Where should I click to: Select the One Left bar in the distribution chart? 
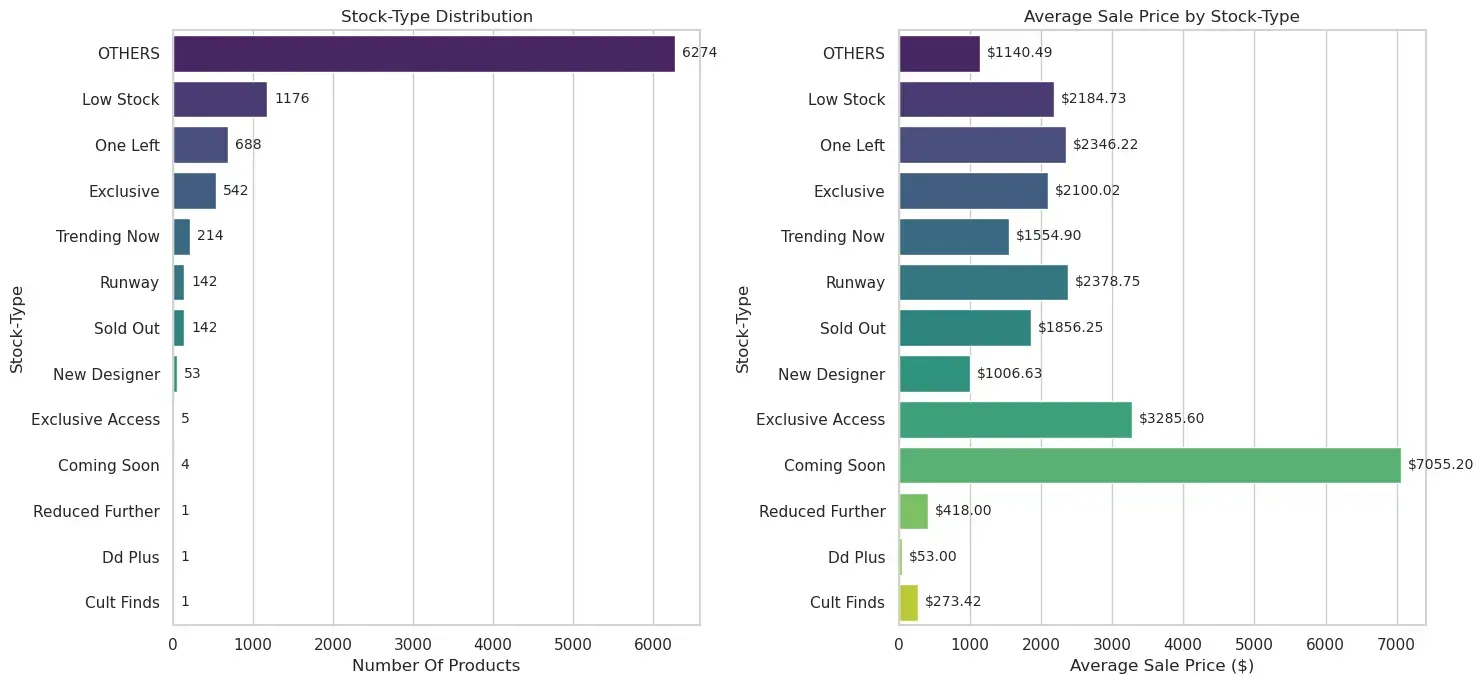(x=201, y=145)
